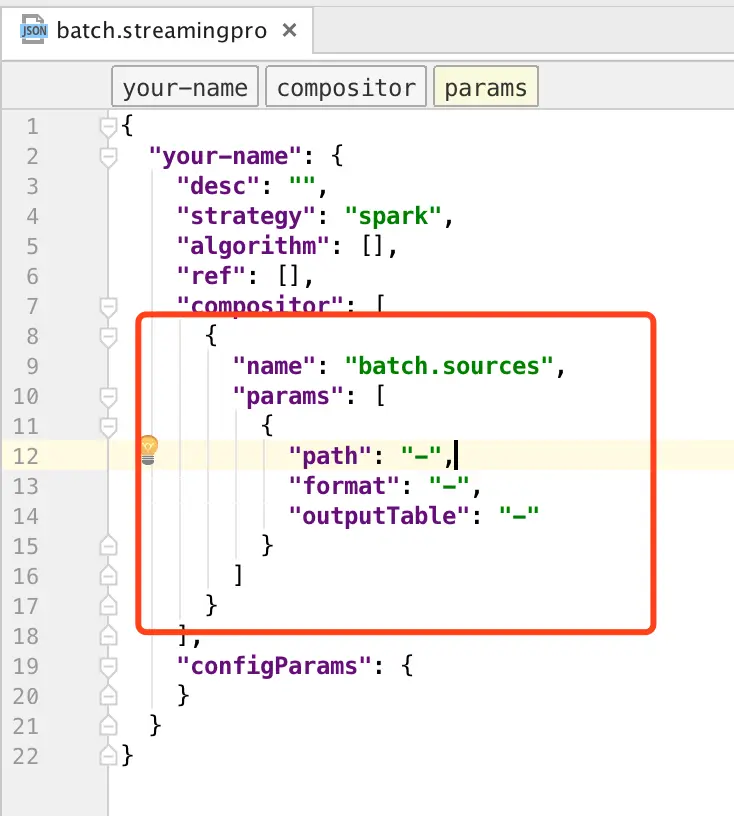The image size is (734, 816).
Task: Click the empty string value of desc
Action: point(302,183)
